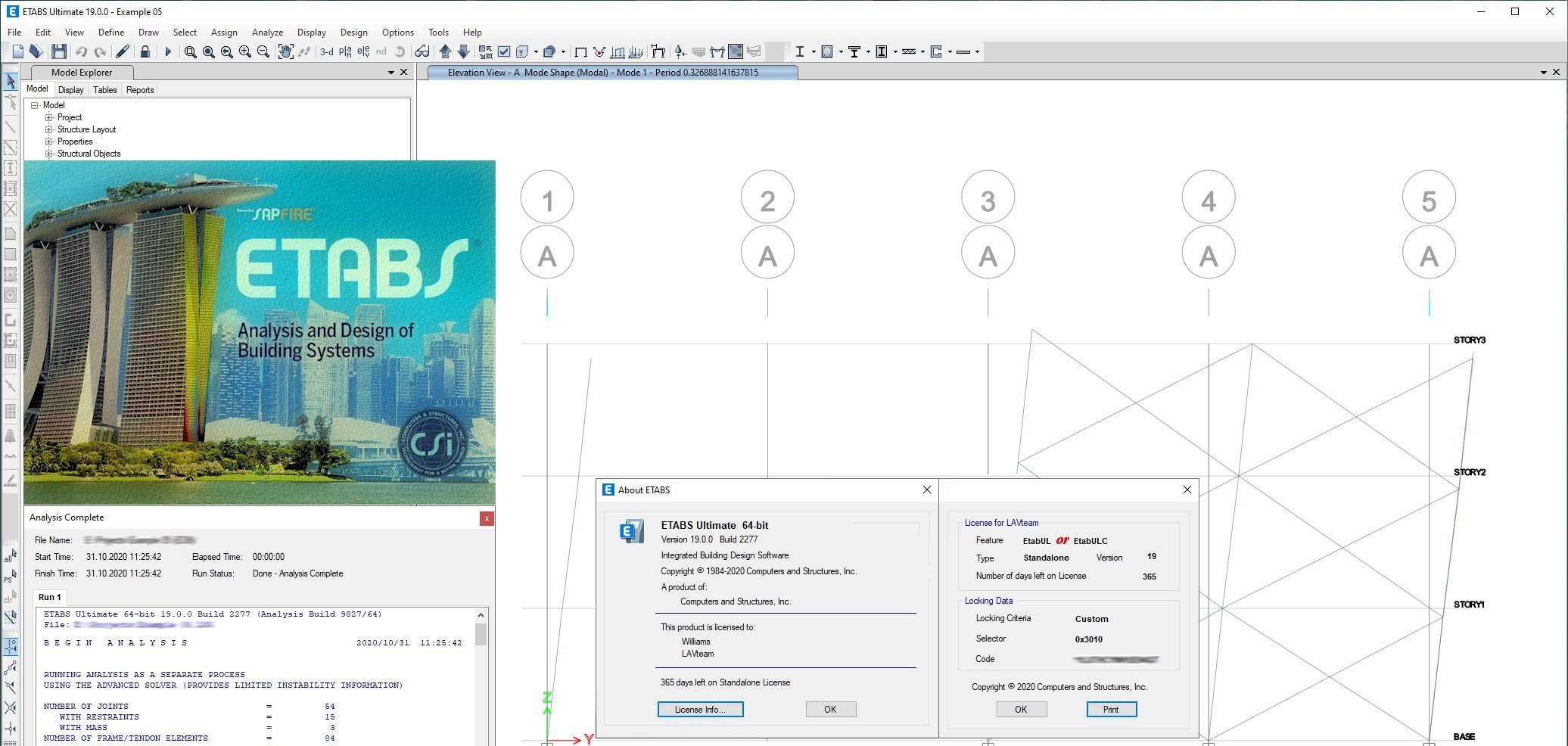Switch to Plan view button
1568x746 pixels.
coord(345,51)
